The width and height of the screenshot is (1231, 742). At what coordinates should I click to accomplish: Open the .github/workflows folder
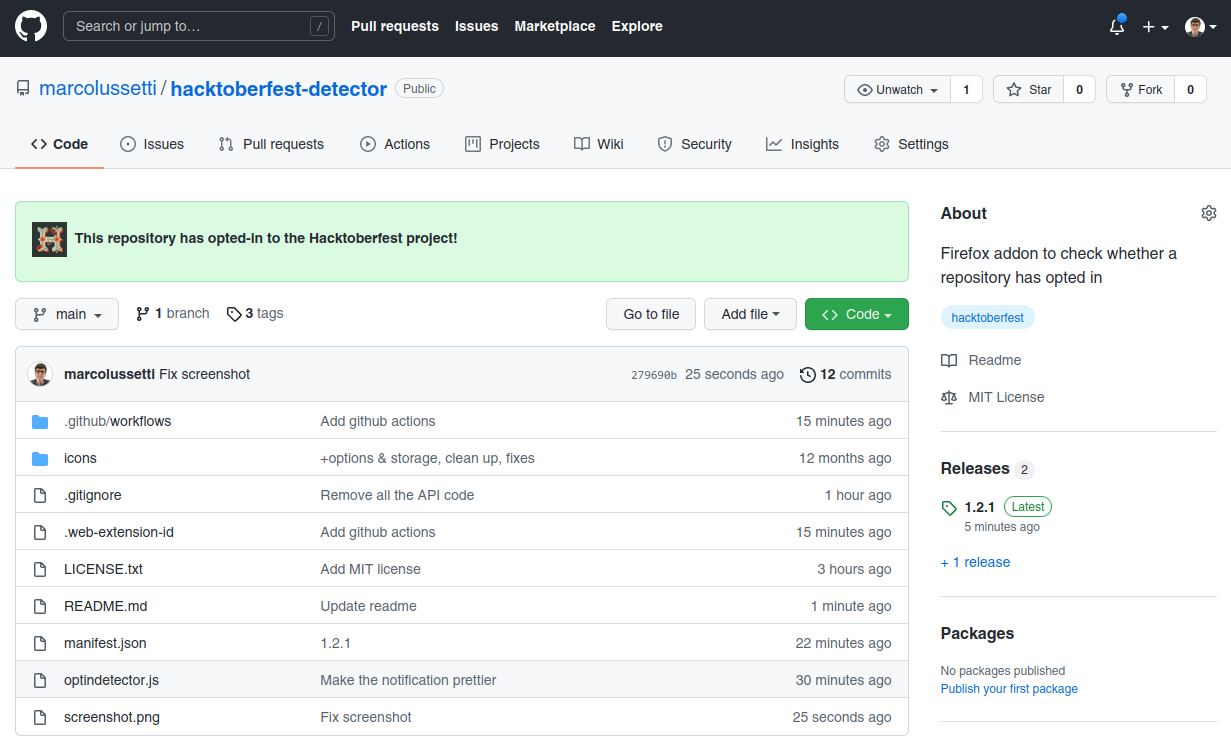click(x=117, y=421)
